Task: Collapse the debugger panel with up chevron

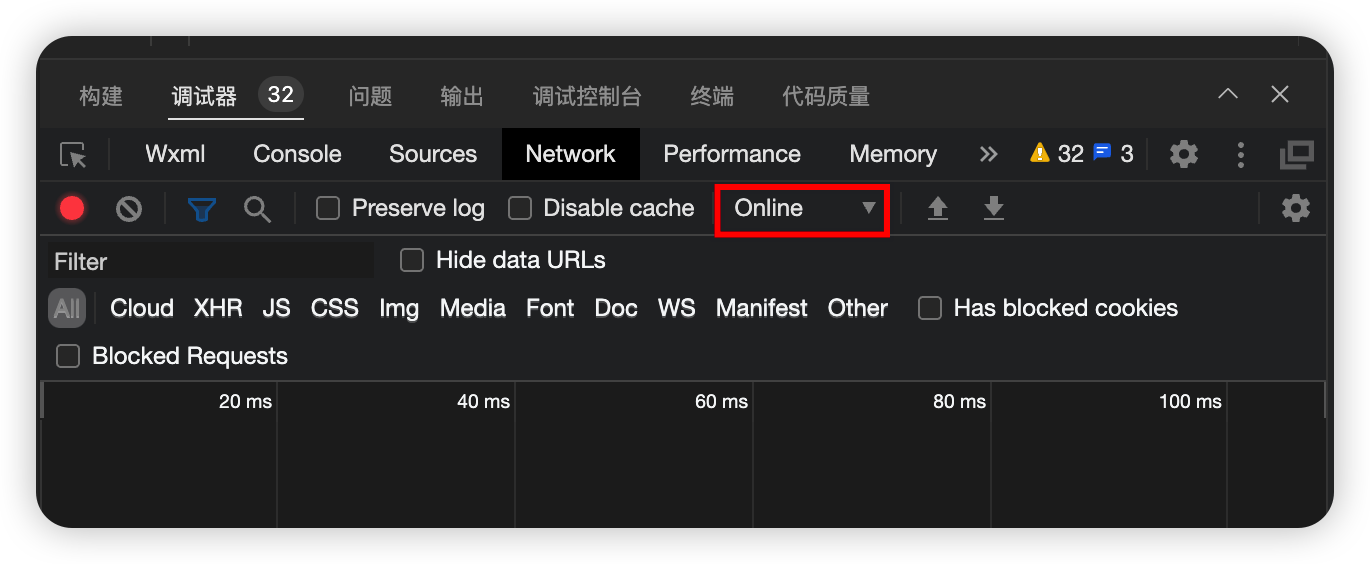Action: [1228, 94]
